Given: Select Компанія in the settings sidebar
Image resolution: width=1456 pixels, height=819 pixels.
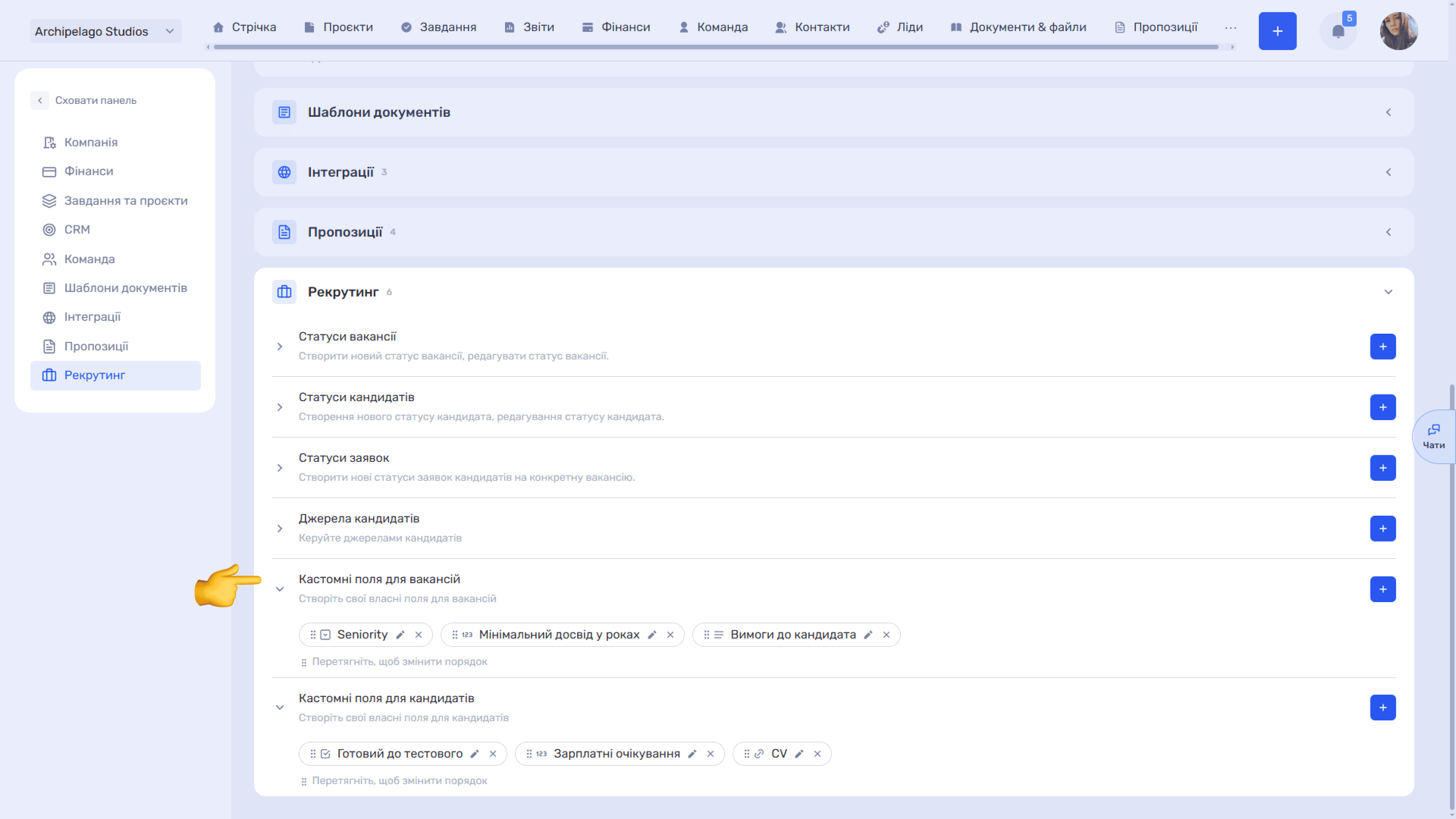Looking at the screenshot, I should pos(115,143).
